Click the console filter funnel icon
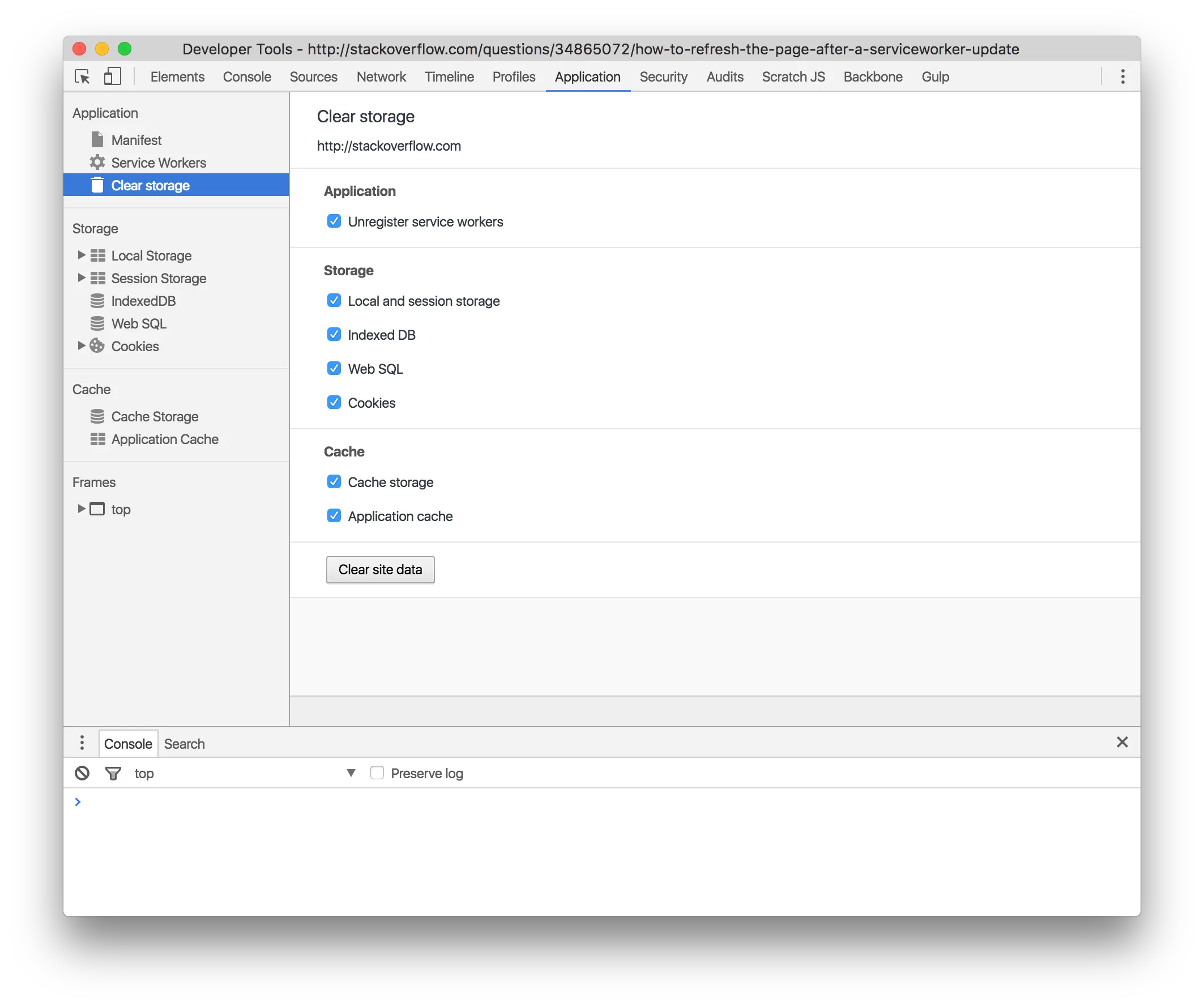 (x=113, y=773)
